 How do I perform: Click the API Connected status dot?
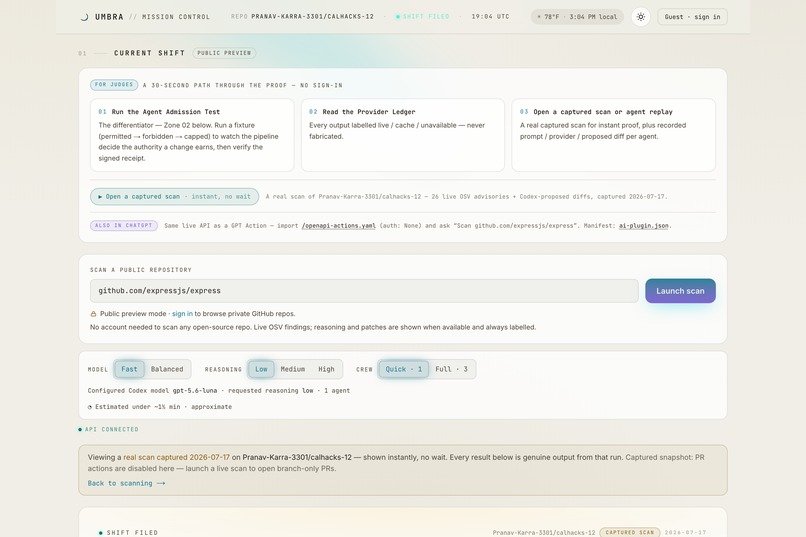[x=80, y=430]
